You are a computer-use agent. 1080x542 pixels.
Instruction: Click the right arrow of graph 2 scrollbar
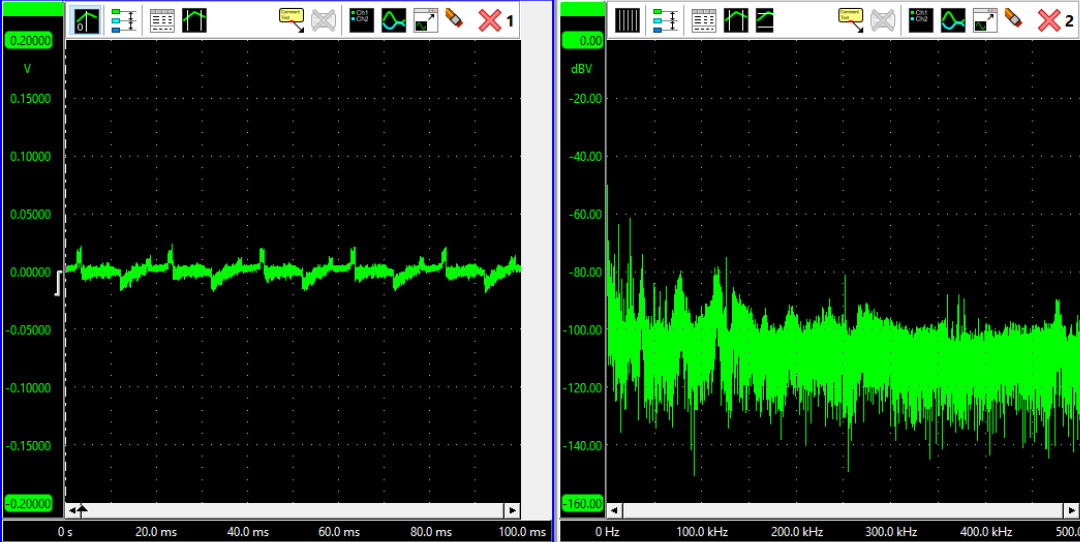(x=1071, y=510)
